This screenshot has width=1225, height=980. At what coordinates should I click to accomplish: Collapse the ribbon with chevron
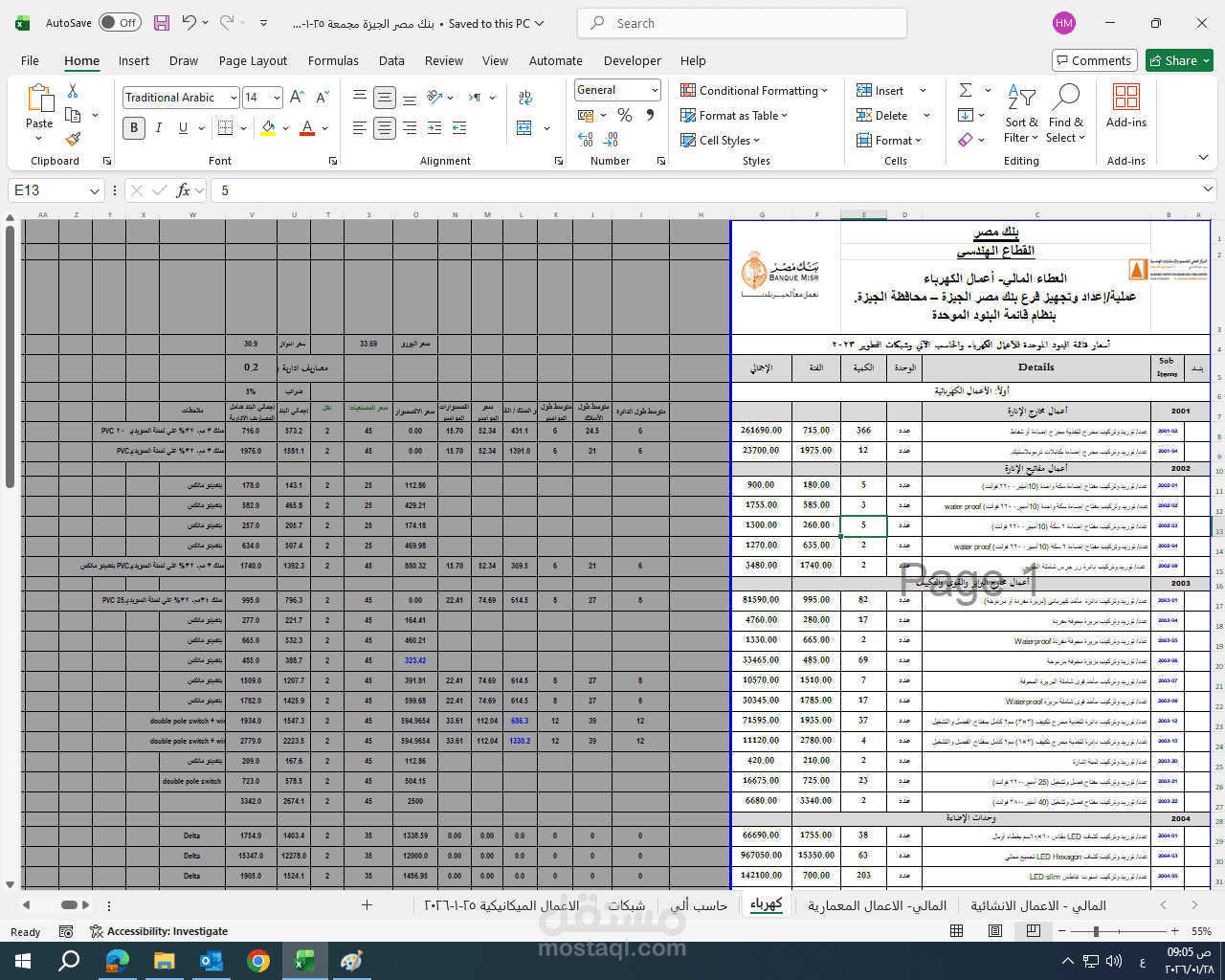point(1203,158)
